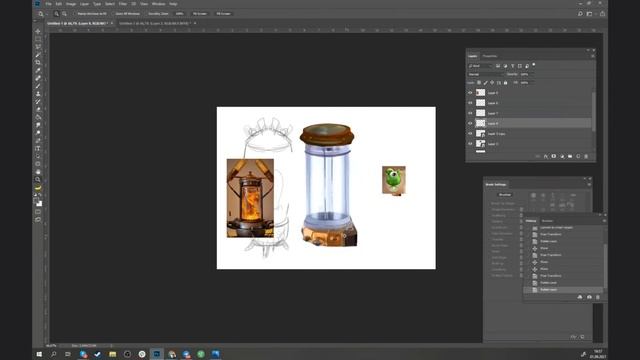This screenshot has width=640, height=360.
Task: Select the Brush tool
Action: (x=38, y=86)
